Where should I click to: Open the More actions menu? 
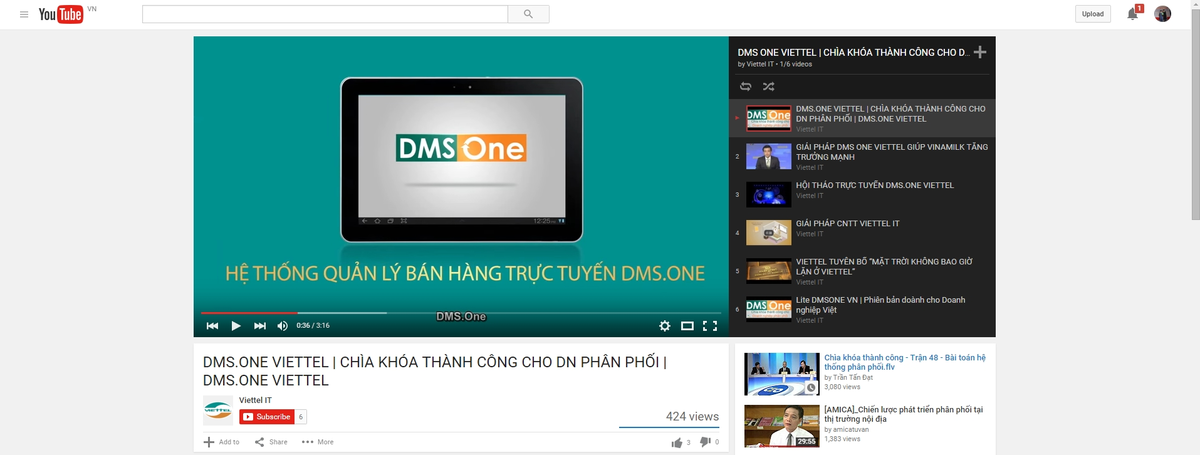[x=318, y=442]
